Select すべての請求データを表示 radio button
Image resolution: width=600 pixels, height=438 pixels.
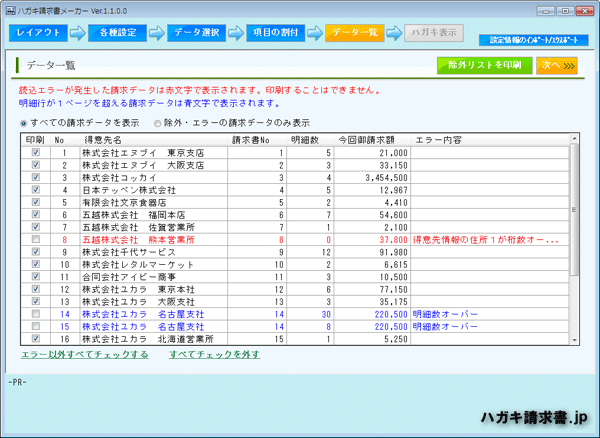(x=23, y=124)
